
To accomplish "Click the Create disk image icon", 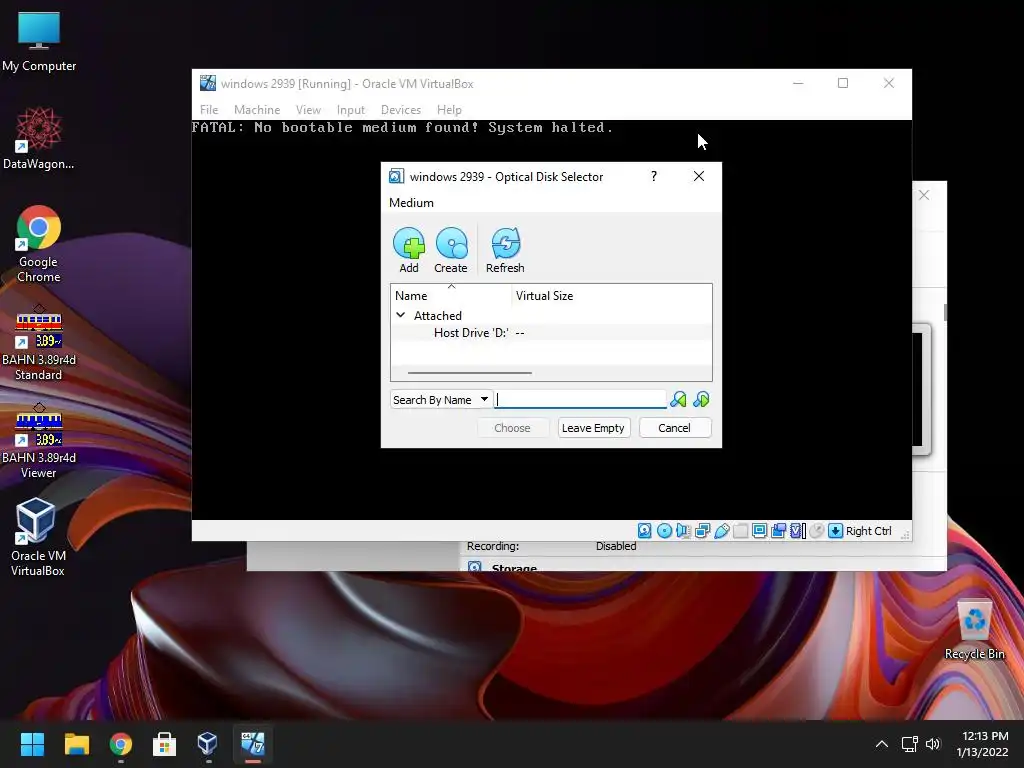I will (451, 250).
